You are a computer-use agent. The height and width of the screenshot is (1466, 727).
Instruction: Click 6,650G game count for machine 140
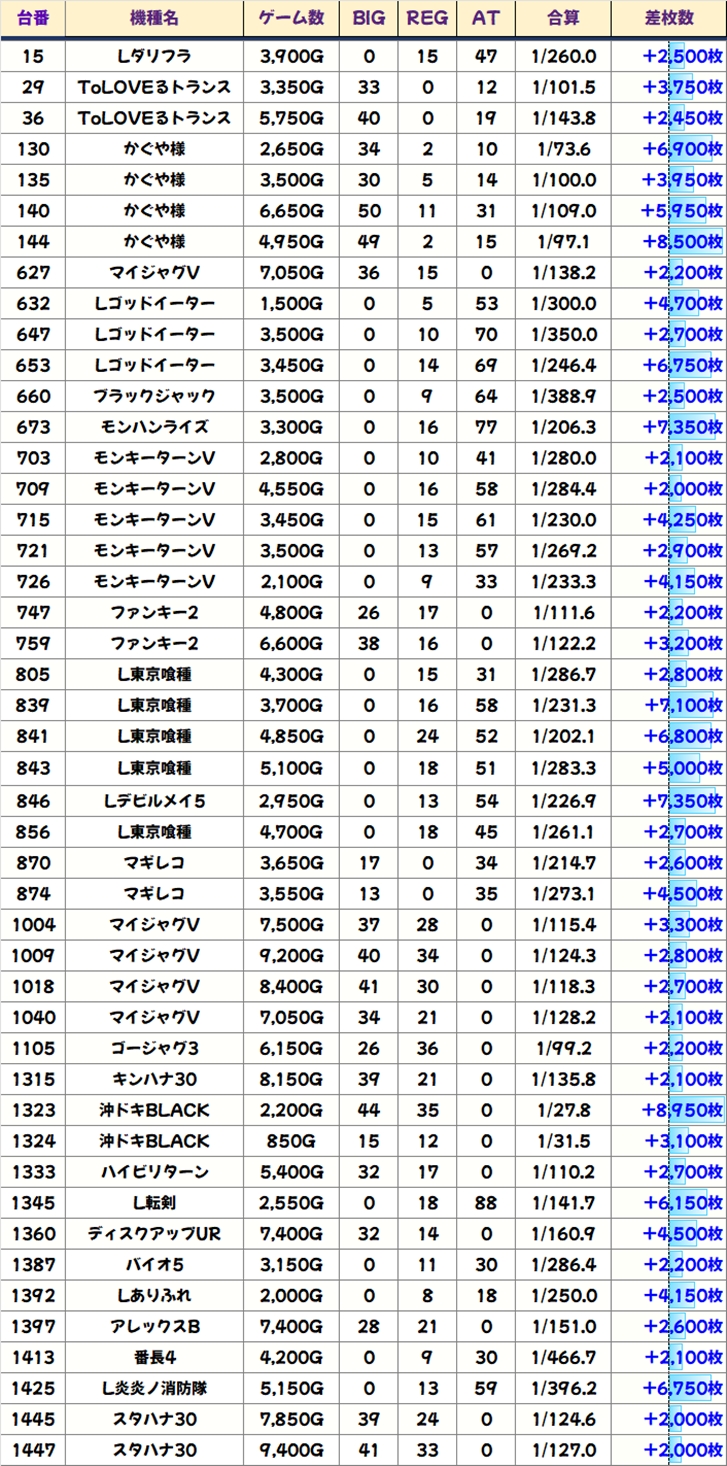pos(291,211)
